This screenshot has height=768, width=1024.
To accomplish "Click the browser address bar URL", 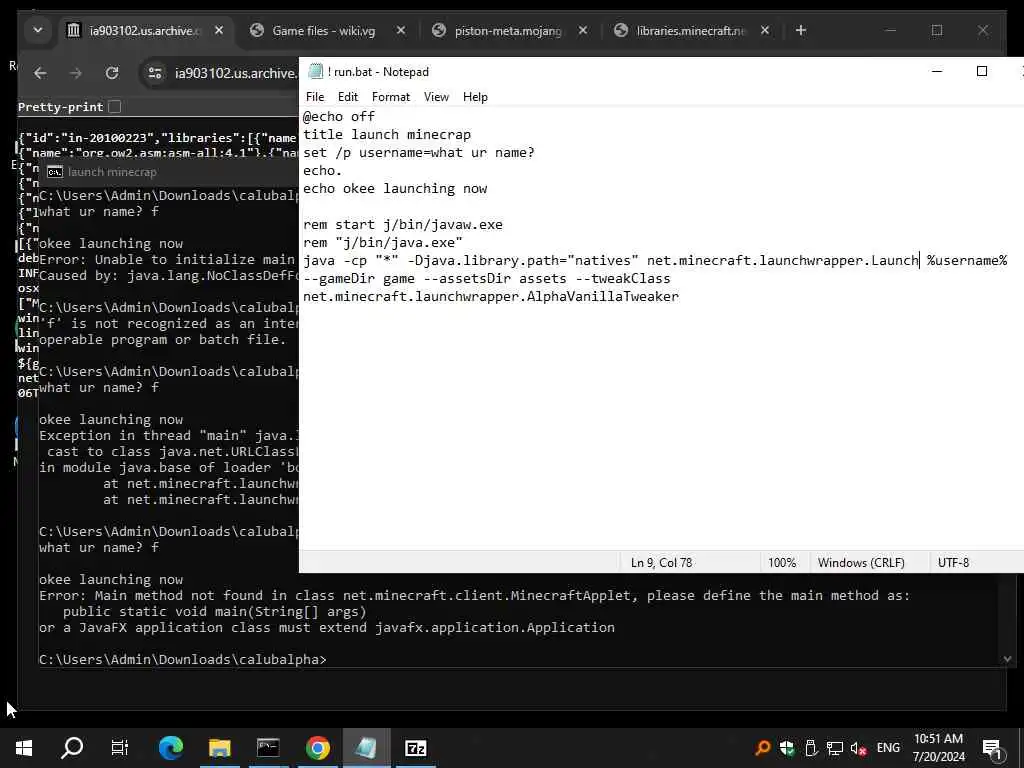I will click(235, 73).
